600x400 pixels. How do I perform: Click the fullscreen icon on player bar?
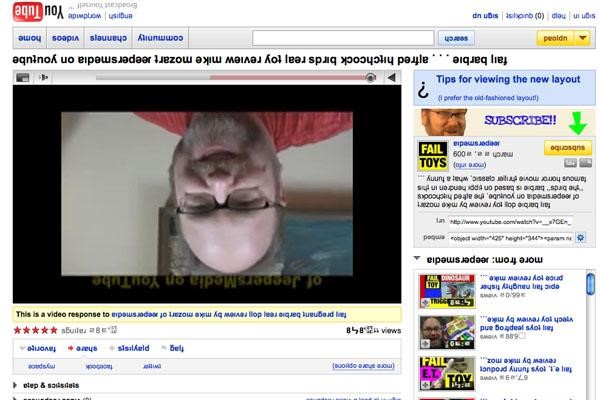pyautogui.click(x=22, y=76)
